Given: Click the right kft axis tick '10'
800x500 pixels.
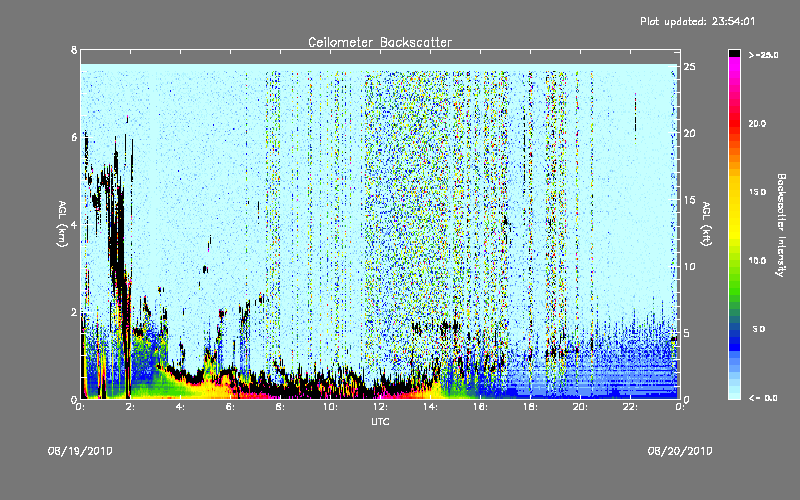Looking at the screenshot, I should click(690, 267).
